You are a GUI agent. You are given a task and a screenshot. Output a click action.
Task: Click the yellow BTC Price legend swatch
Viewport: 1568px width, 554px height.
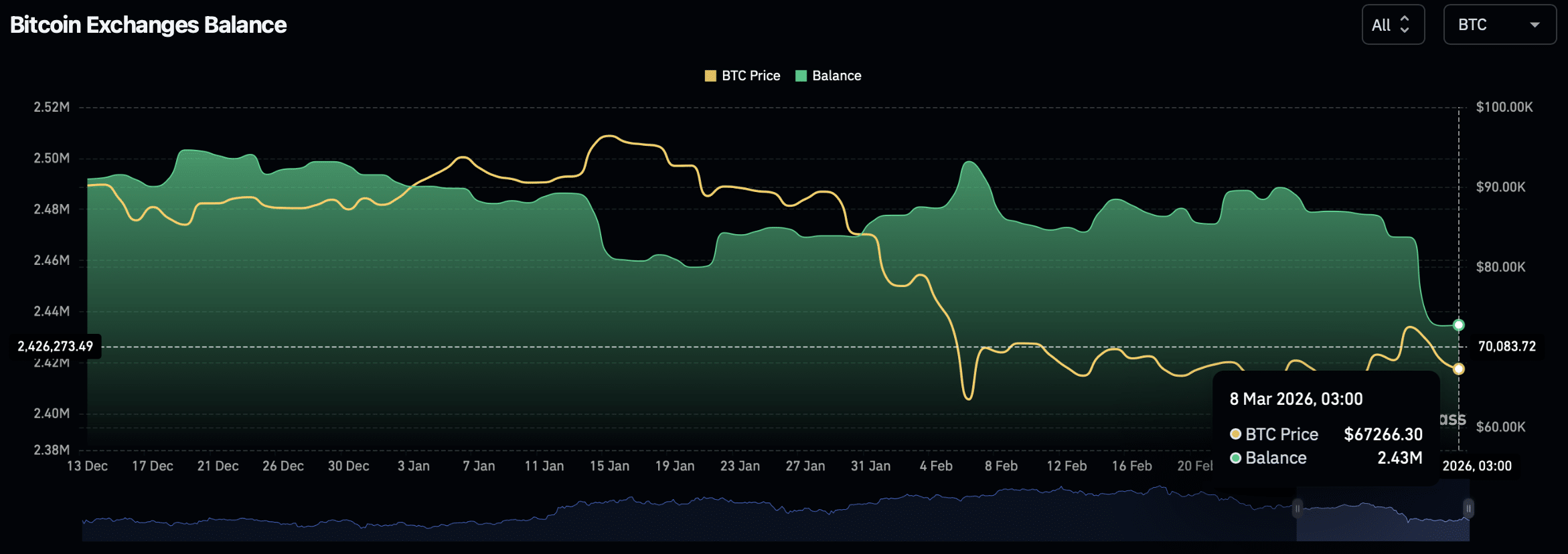click(710, 76)
